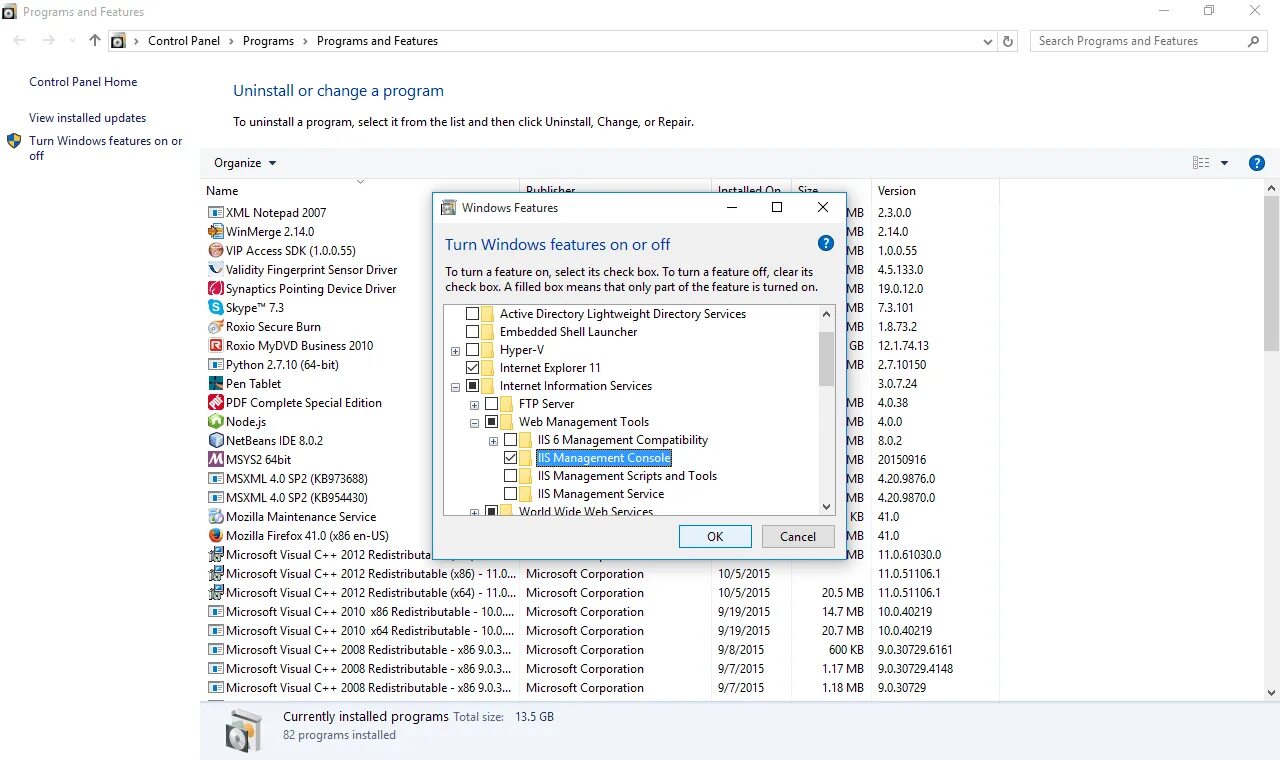Click the MSXML 4.0 SP2 (KB973688) icon
1280x760 pixels.
pyautogui.click(x=215, y=479)
